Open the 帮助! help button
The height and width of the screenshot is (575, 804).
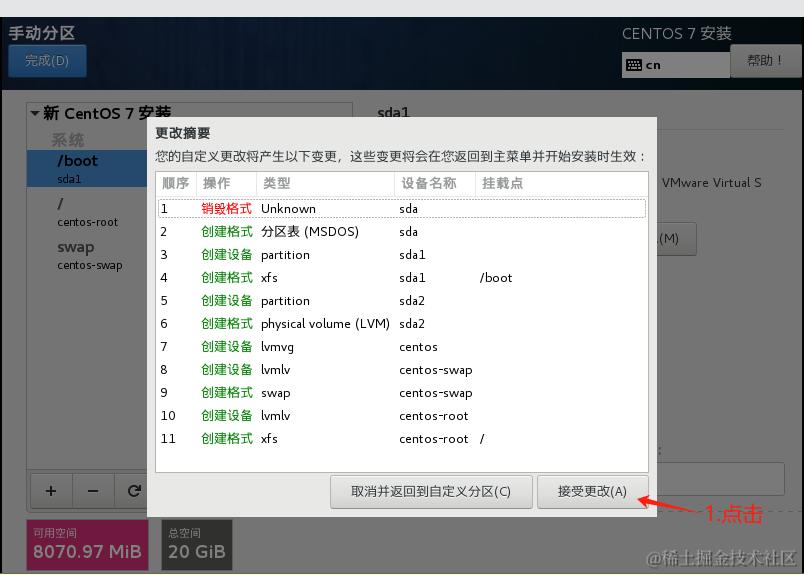pyautogui.click(x=765, y=61)
